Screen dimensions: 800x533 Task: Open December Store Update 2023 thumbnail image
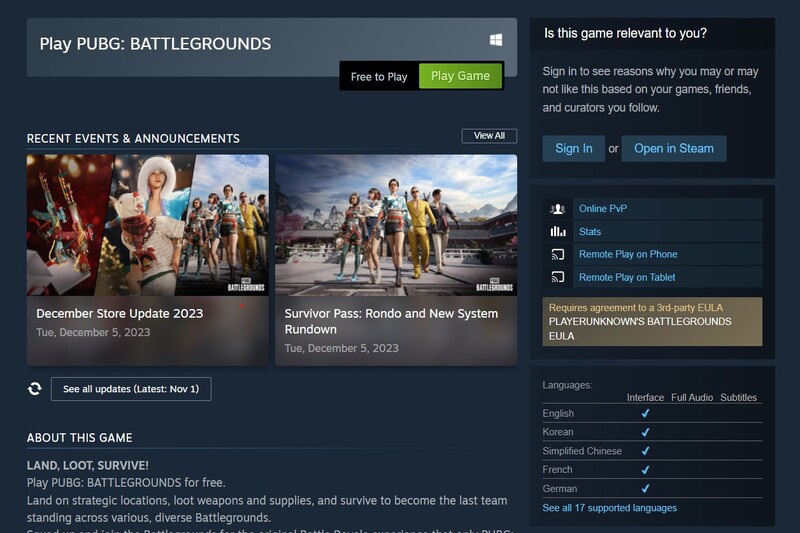[x=147, y=225]
